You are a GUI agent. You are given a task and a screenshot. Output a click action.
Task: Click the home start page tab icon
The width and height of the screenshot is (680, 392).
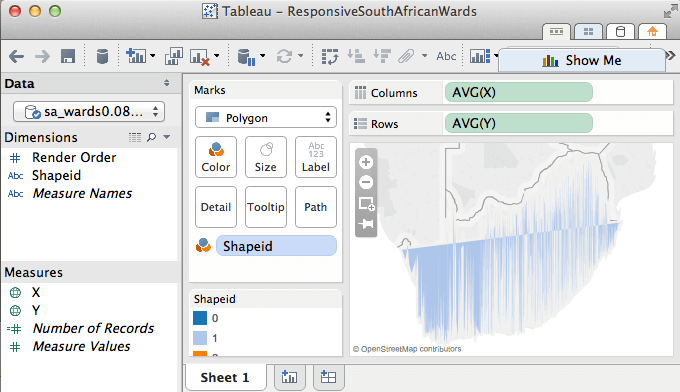point(652,32)
